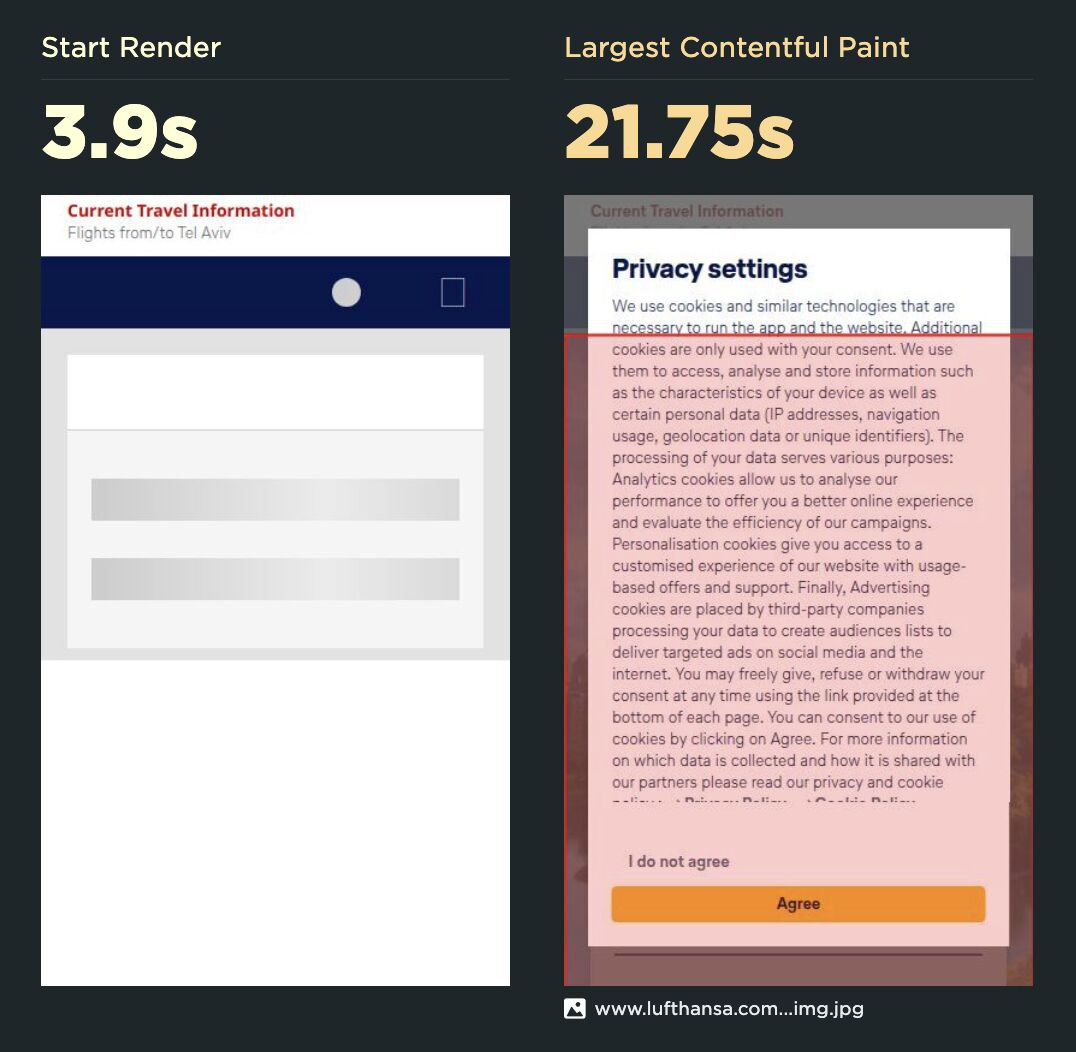Click the dimmed Current Travel Information banner
Image resolution: width=1076 pixels, height=1052 pixels.
[687, 211]
